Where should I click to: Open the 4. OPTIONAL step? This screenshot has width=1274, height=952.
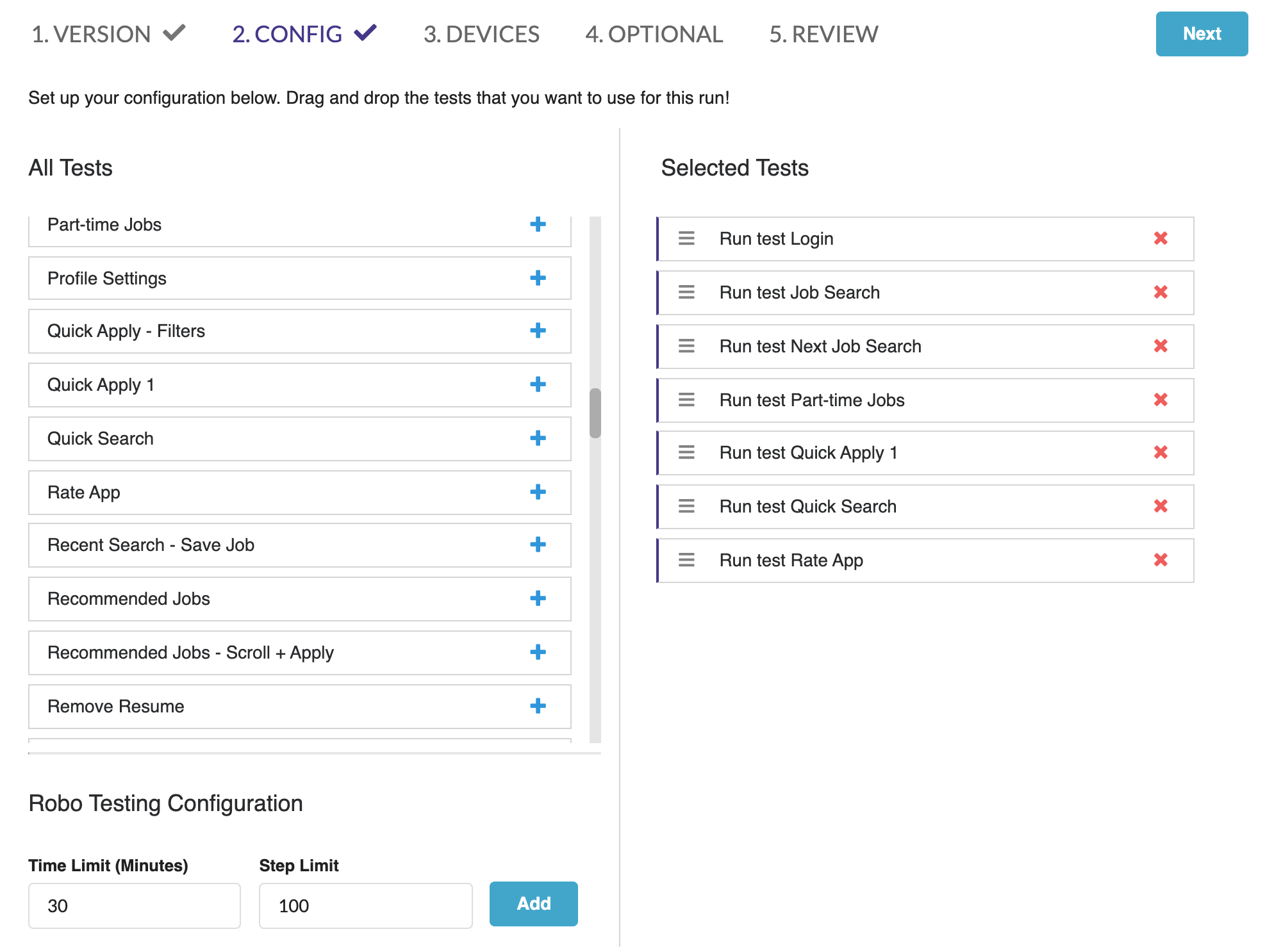(x=654, y=34)
